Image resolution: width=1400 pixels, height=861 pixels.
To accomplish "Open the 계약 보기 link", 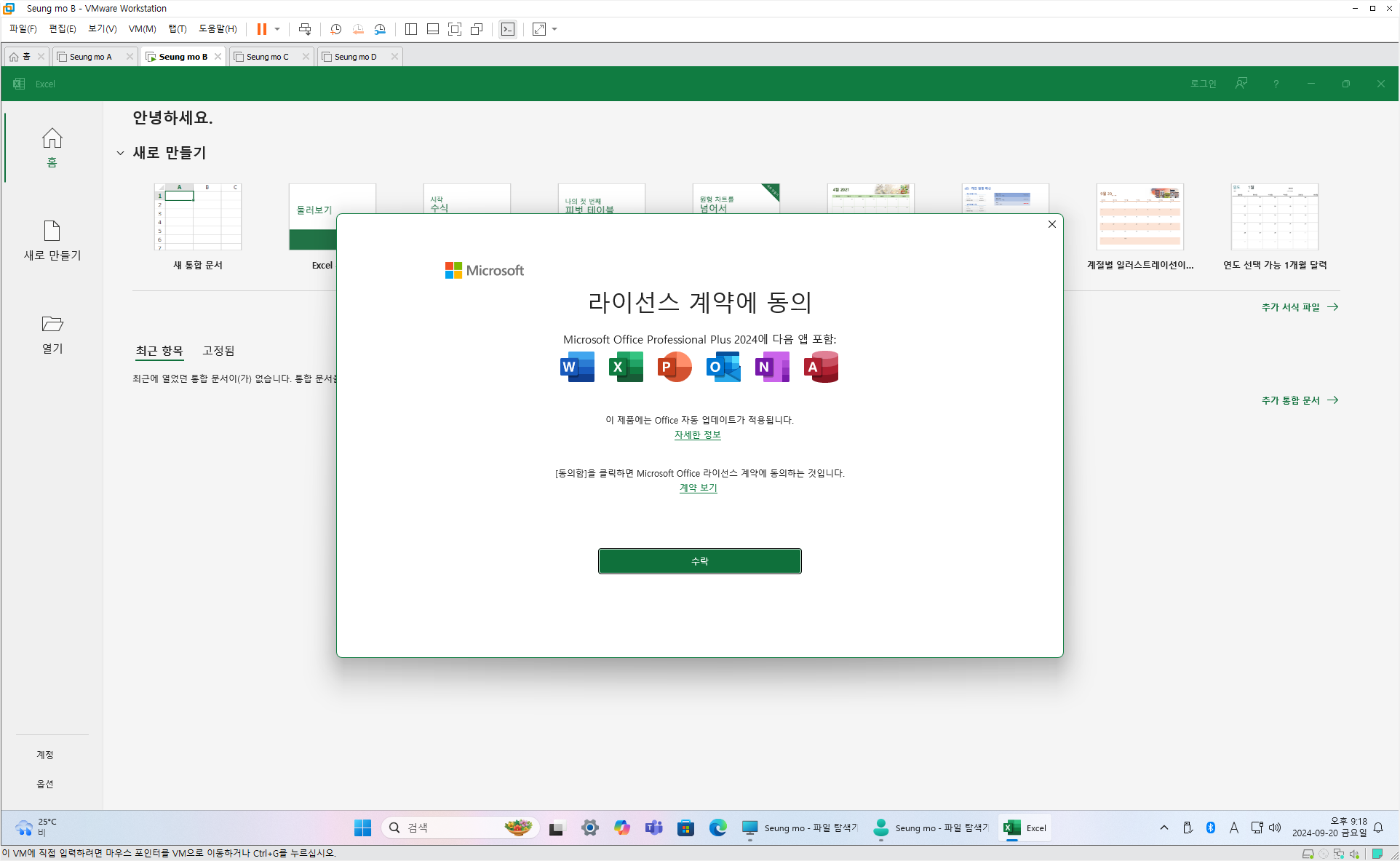I will point(698,488).
